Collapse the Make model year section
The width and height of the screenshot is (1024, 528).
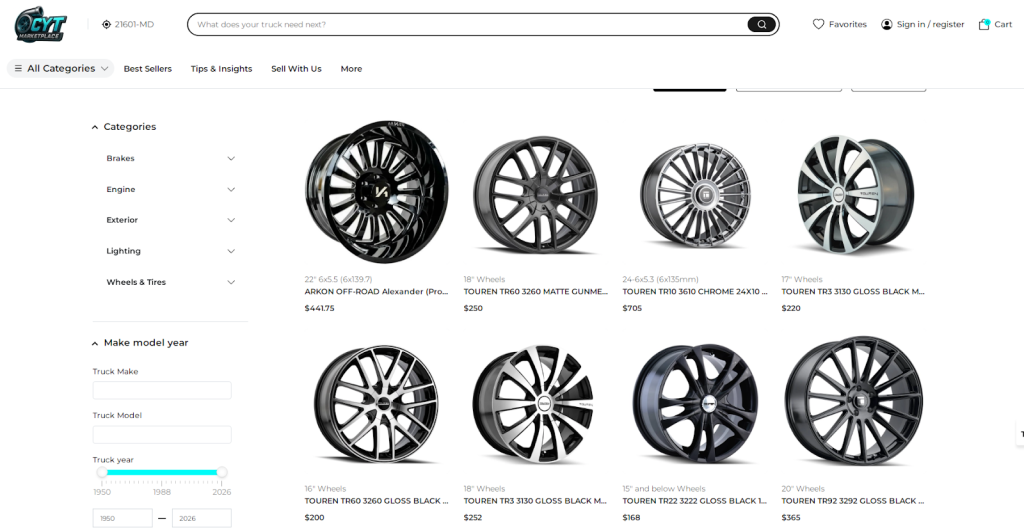[95, 343]
